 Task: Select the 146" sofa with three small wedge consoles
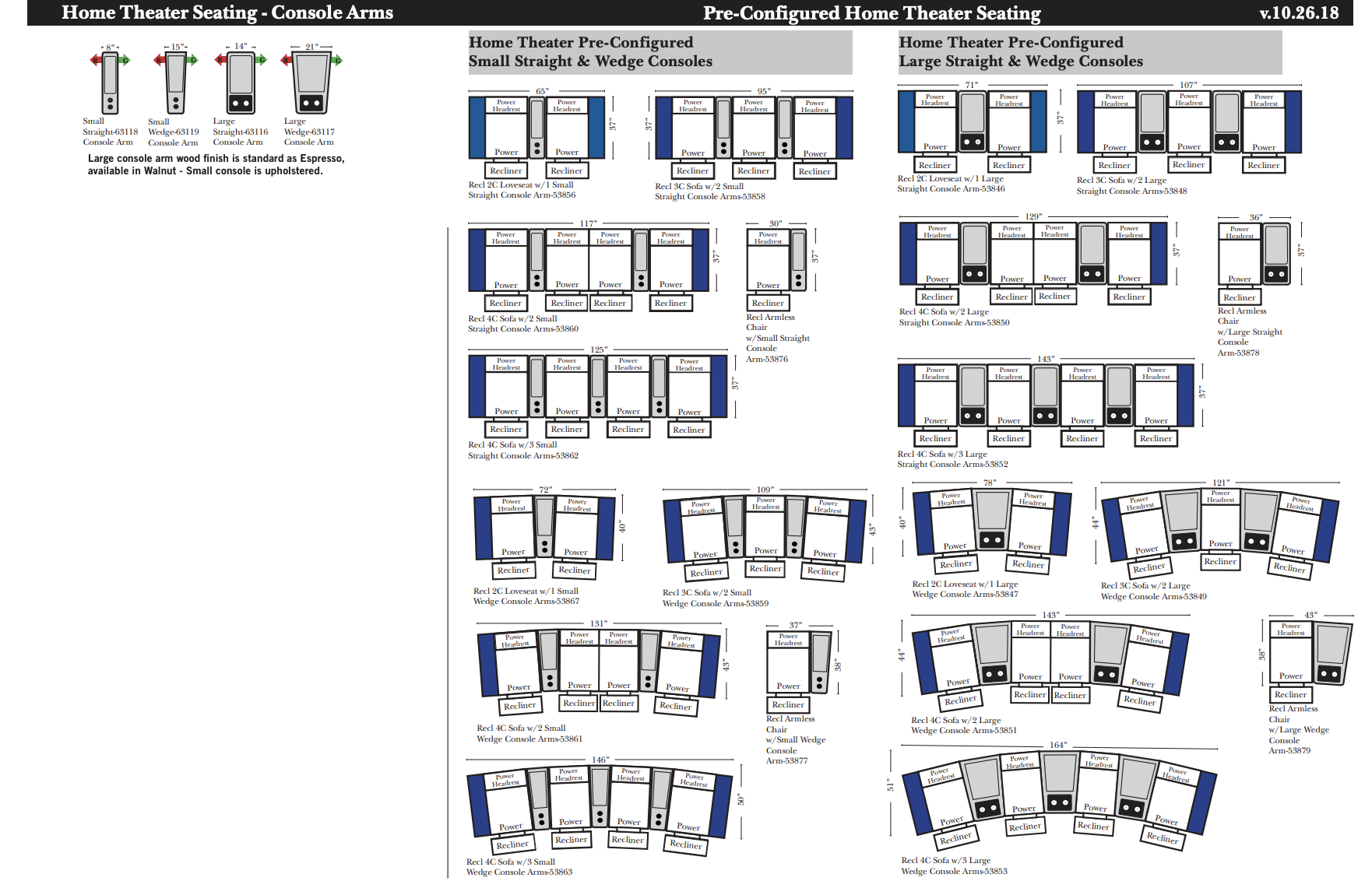pyautogui.click(x=599, y=809)
